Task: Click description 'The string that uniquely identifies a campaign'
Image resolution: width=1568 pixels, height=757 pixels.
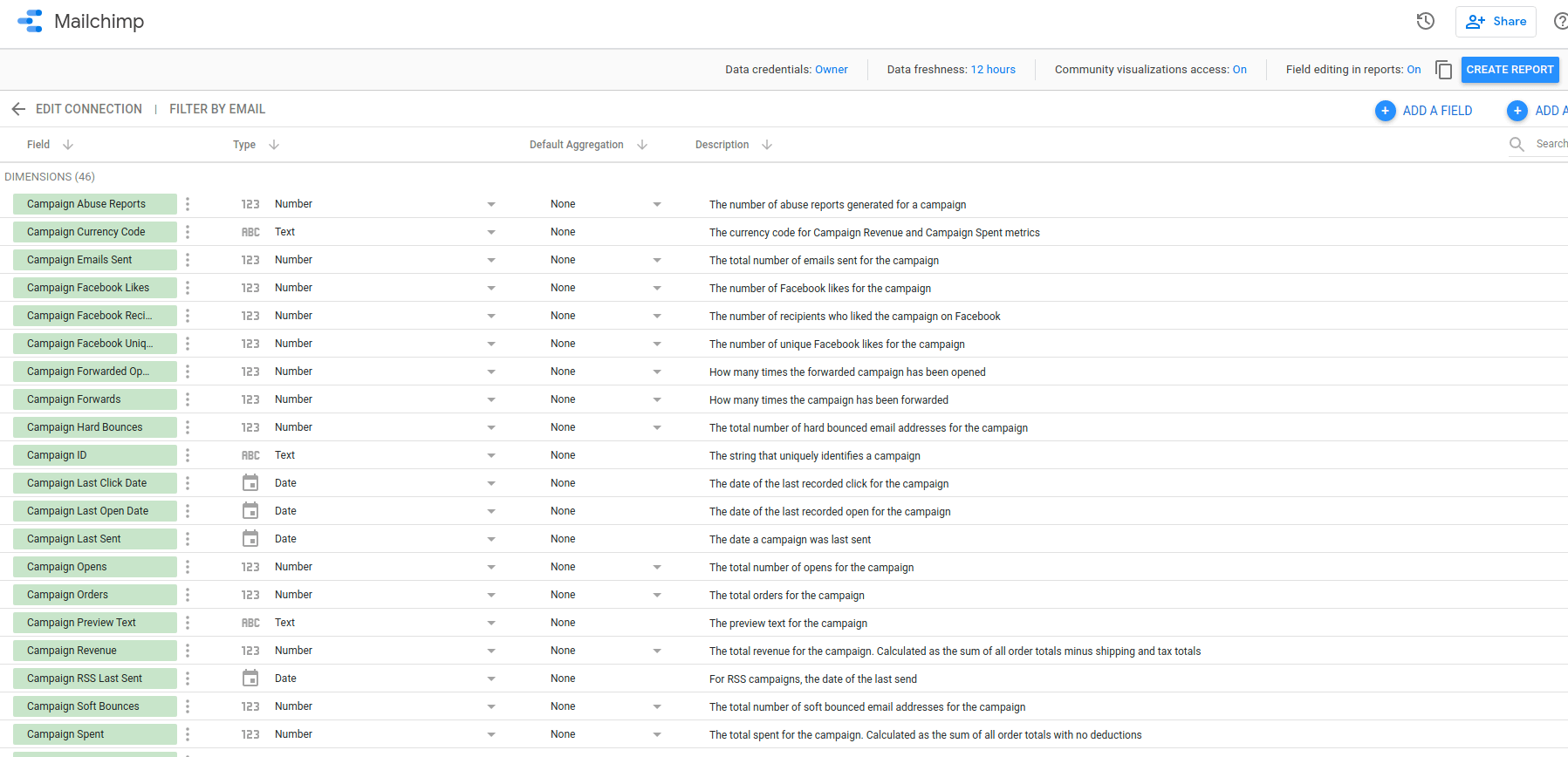Action: tap(814, 456)
